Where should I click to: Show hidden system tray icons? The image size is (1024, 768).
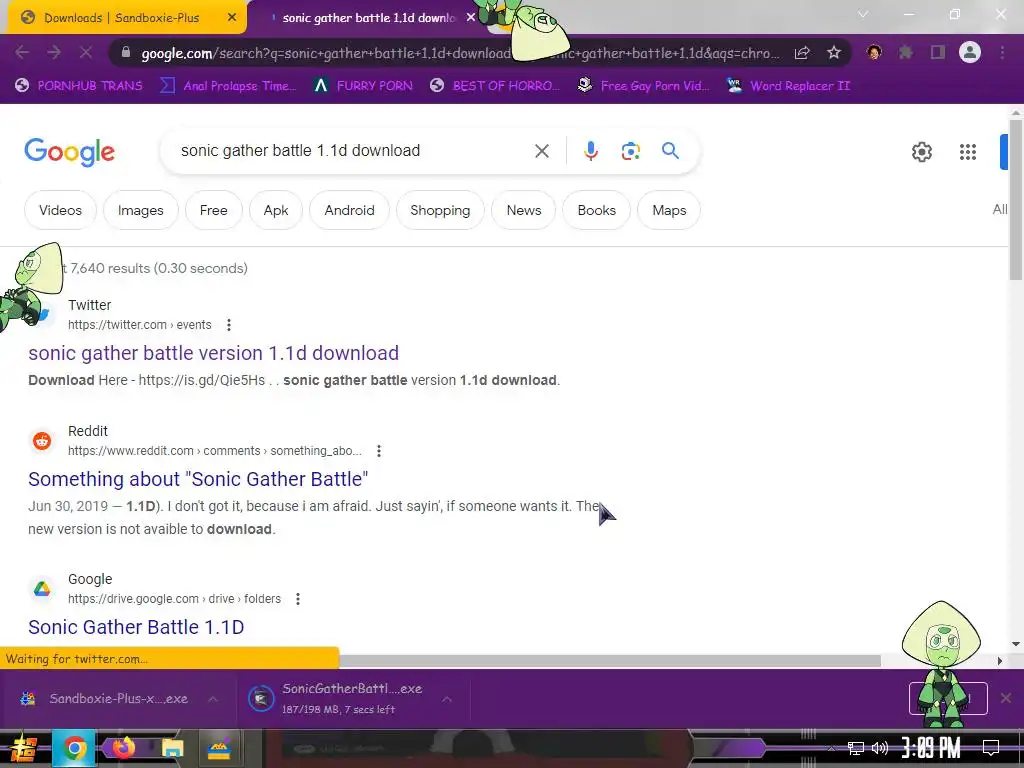[831, 748]
